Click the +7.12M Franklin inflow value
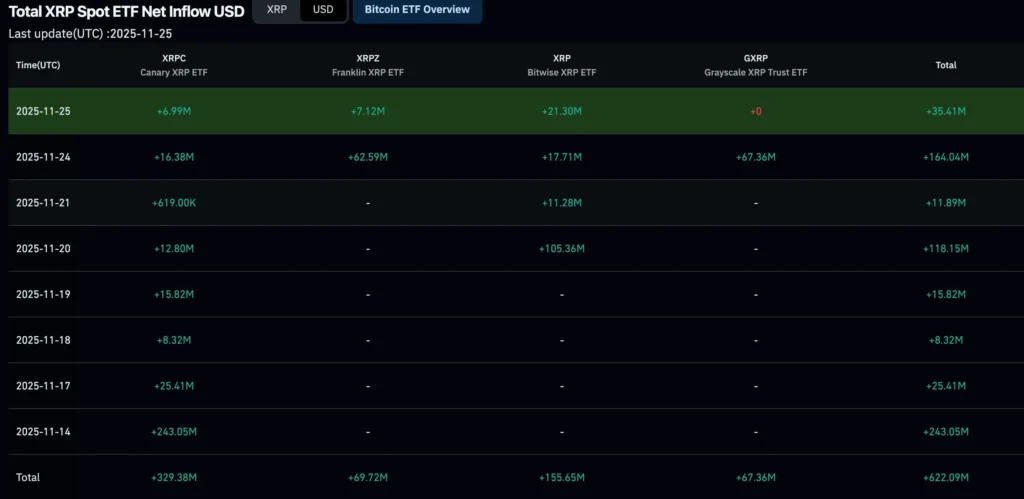 tap(368, 112)
